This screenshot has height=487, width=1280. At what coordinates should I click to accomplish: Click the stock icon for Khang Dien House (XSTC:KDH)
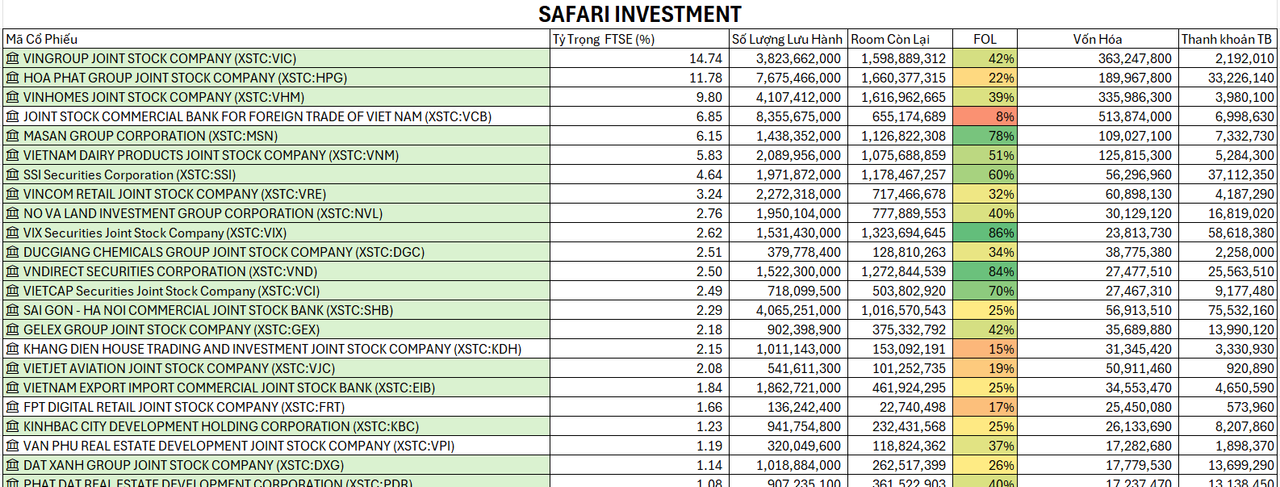13,349
